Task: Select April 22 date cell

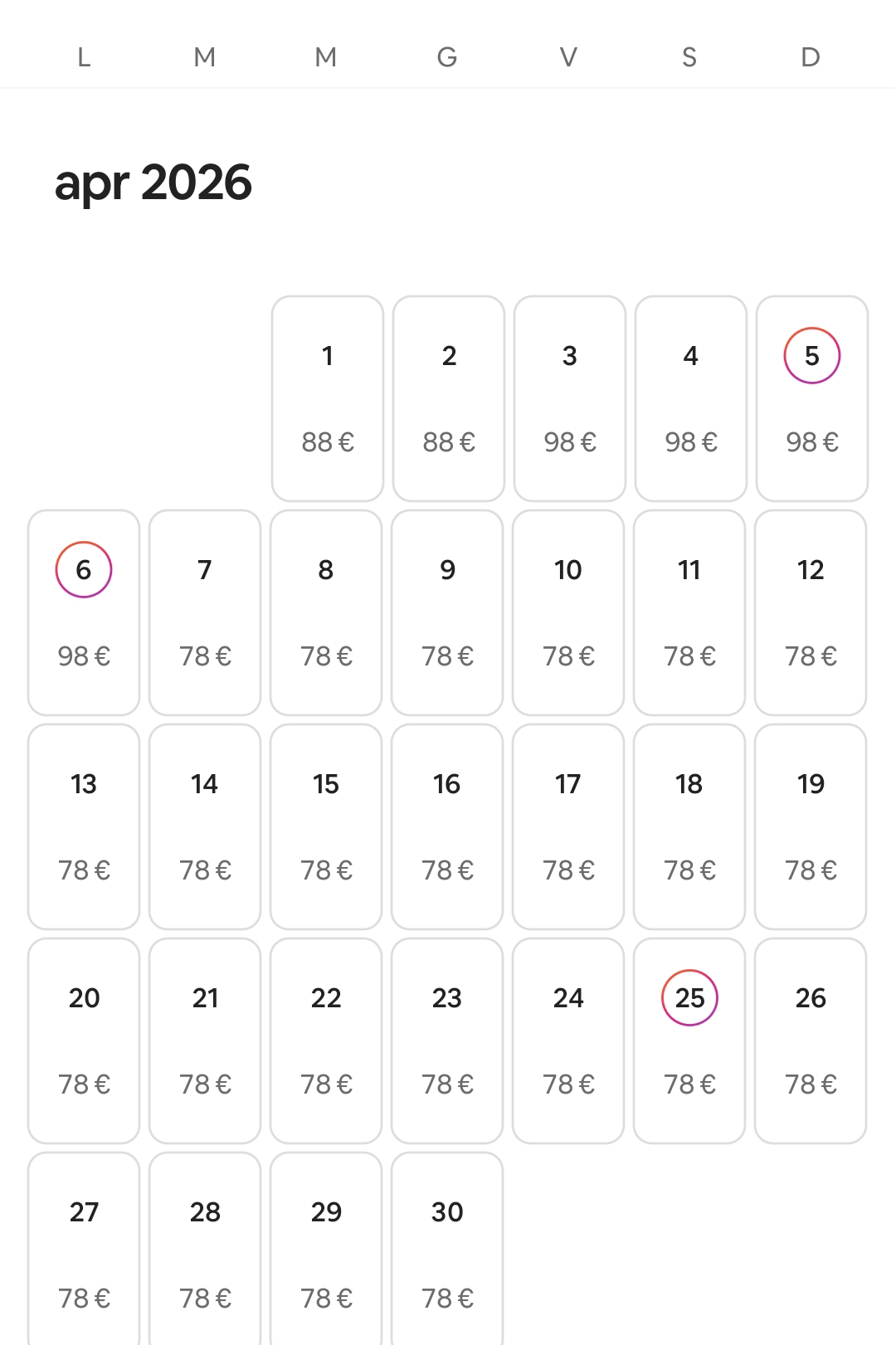Action: click(x=326, y=1040)
